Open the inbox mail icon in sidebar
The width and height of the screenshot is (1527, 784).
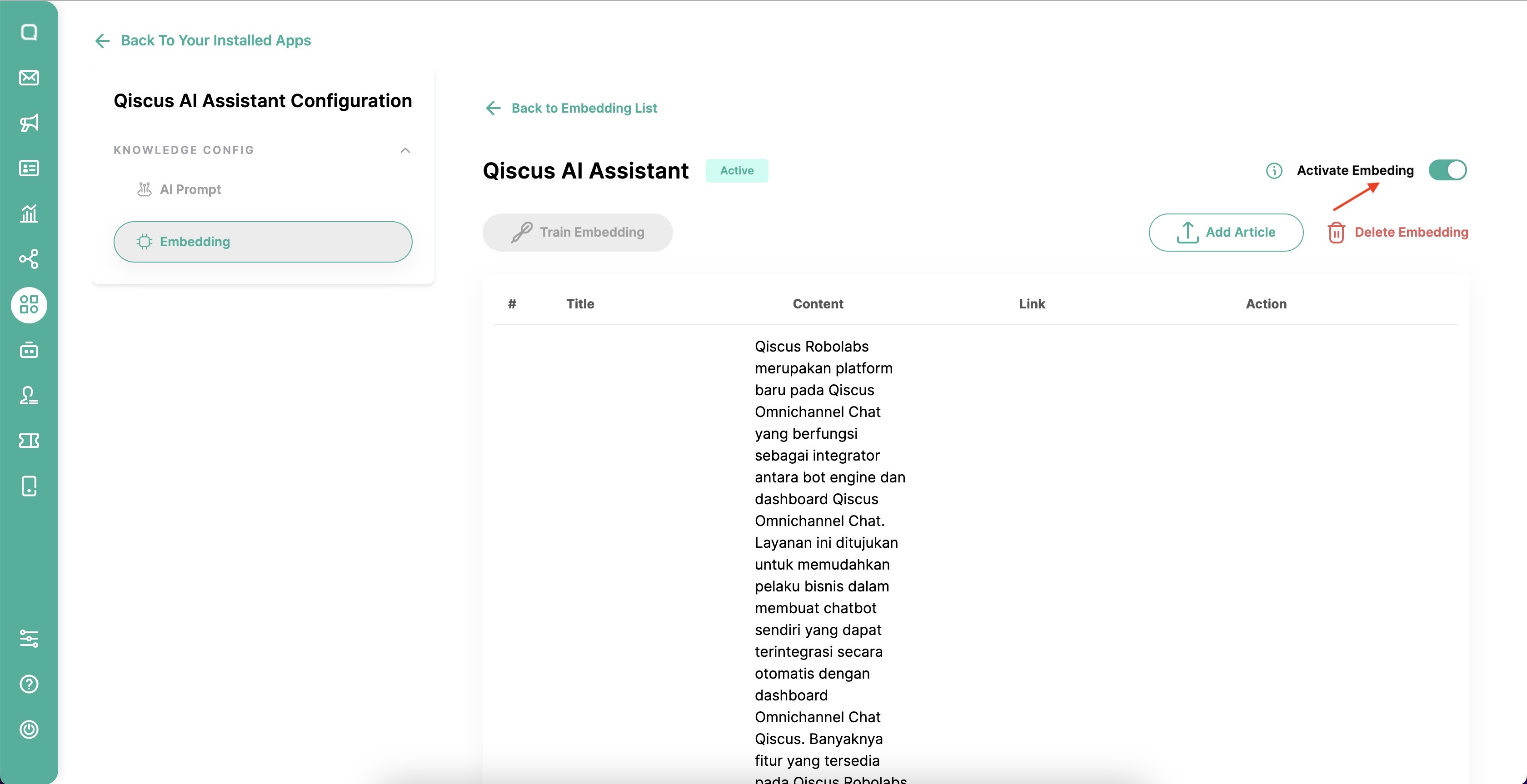29,78
